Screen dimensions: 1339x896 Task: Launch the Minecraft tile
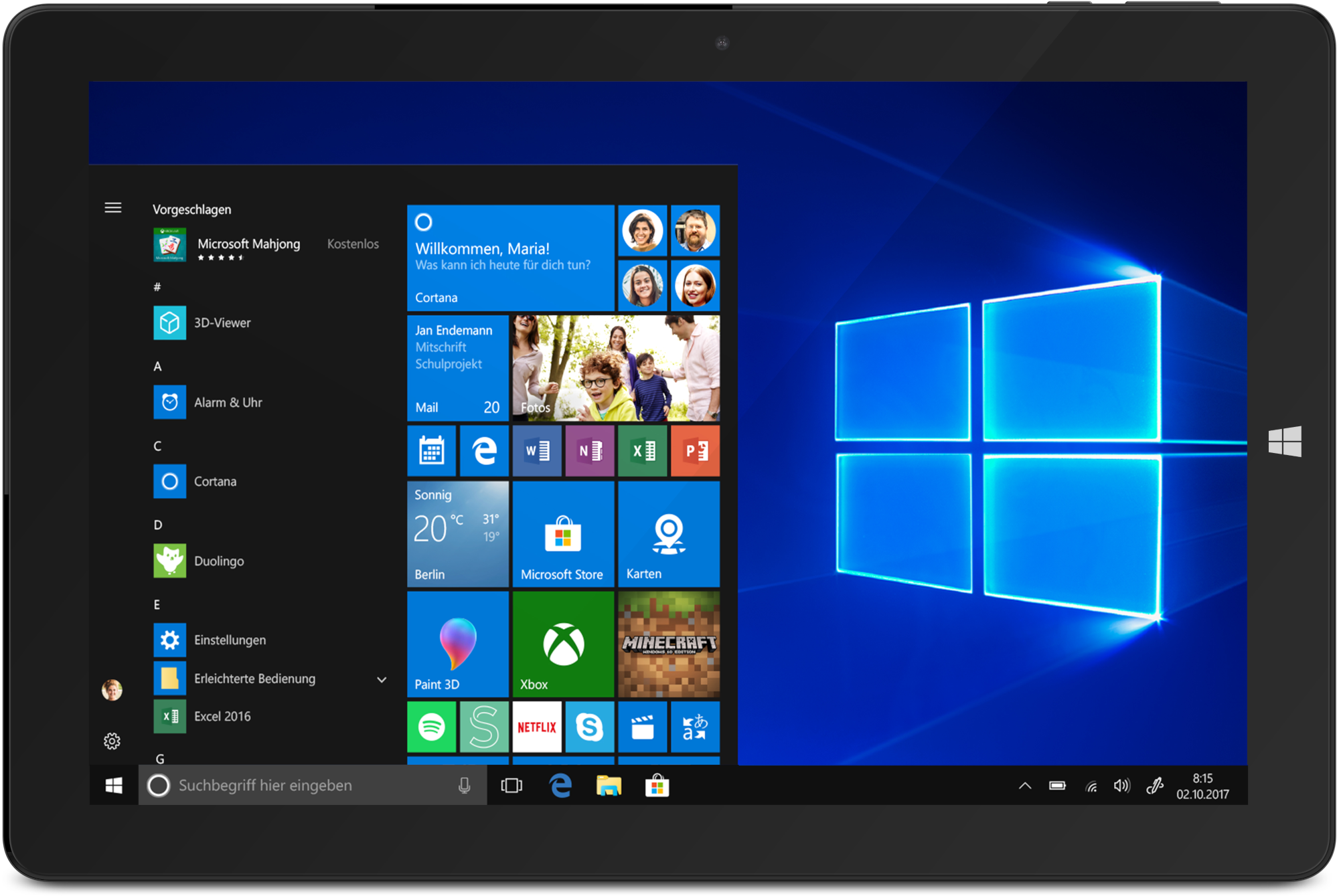point(669,644)
